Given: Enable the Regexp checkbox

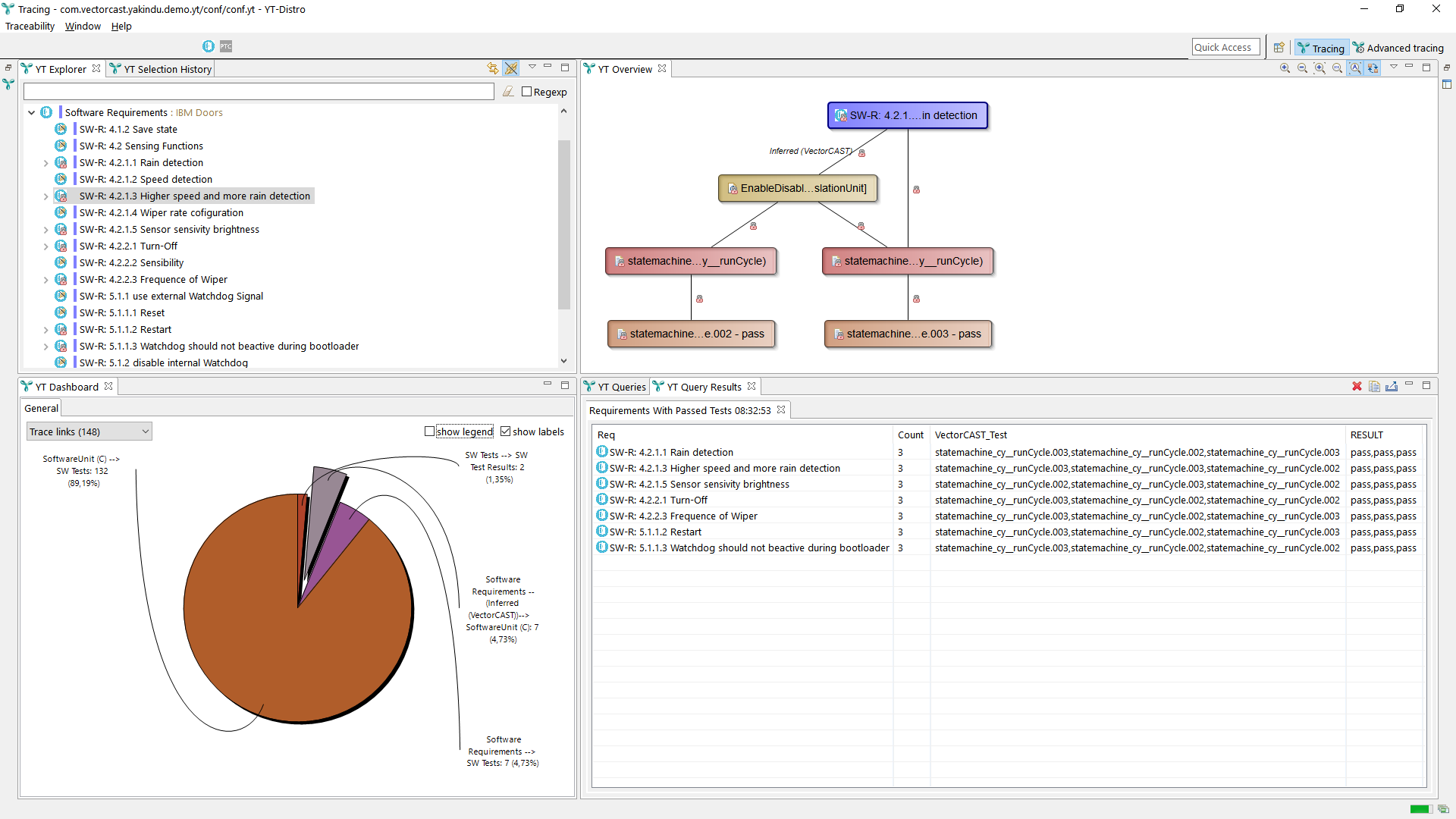Looking at the screenshot, I should point(526,92).
